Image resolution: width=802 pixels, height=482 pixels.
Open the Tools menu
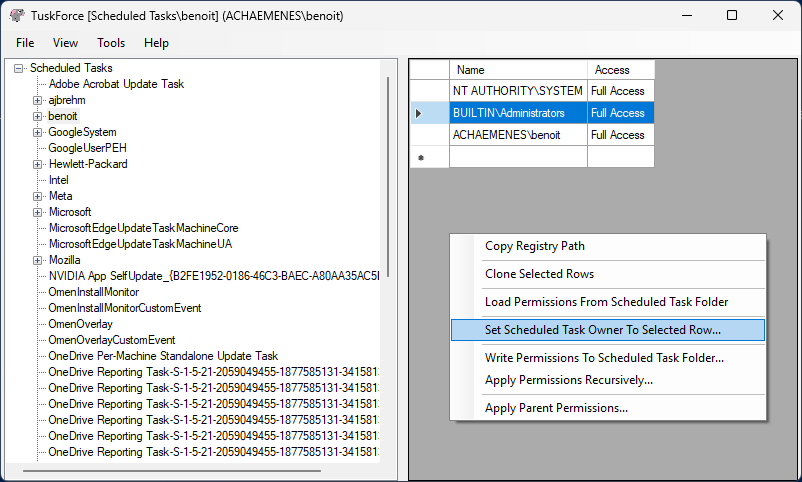[x=111, y=43]
